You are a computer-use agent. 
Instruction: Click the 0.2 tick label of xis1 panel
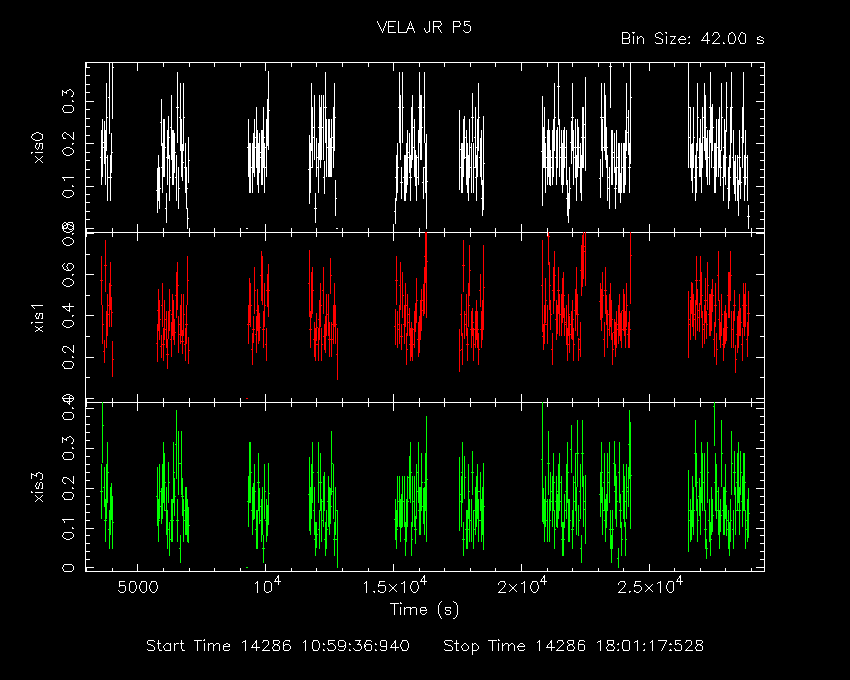point(69,358)
